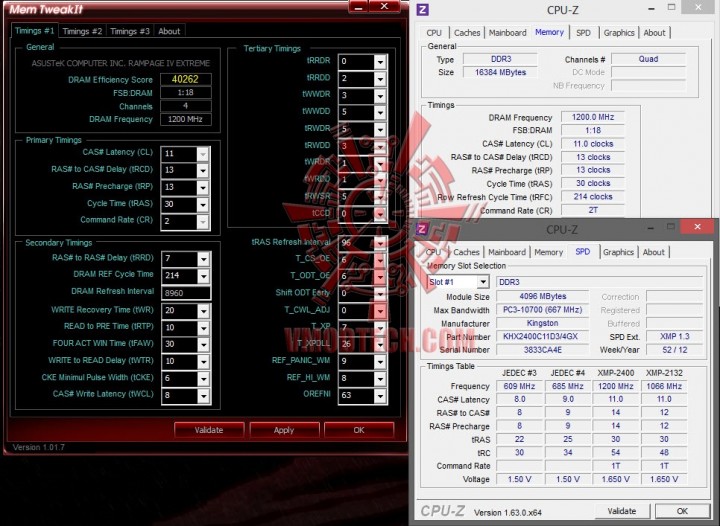The image size is (720, 526).
Task: Minimize the Mem TweakIt window
Action: point(359,6)
